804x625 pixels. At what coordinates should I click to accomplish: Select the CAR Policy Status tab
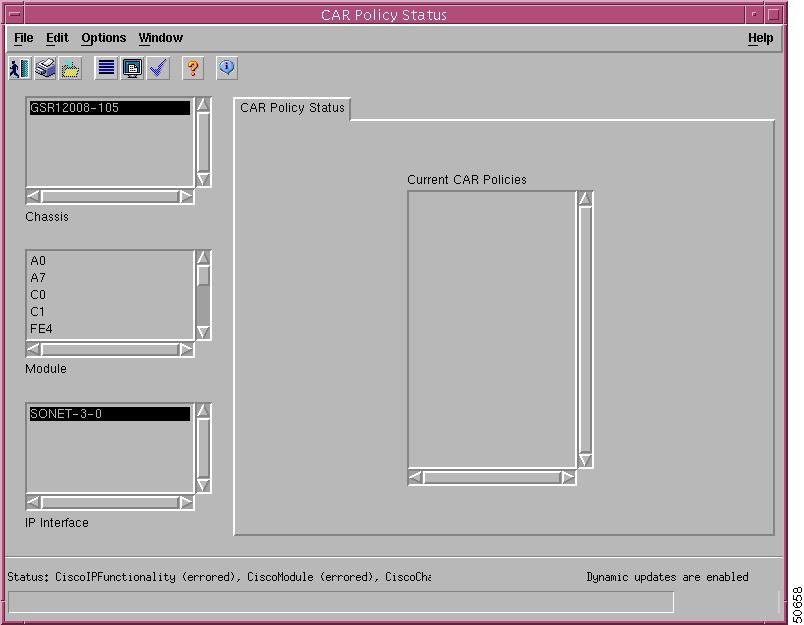[292, 108]
